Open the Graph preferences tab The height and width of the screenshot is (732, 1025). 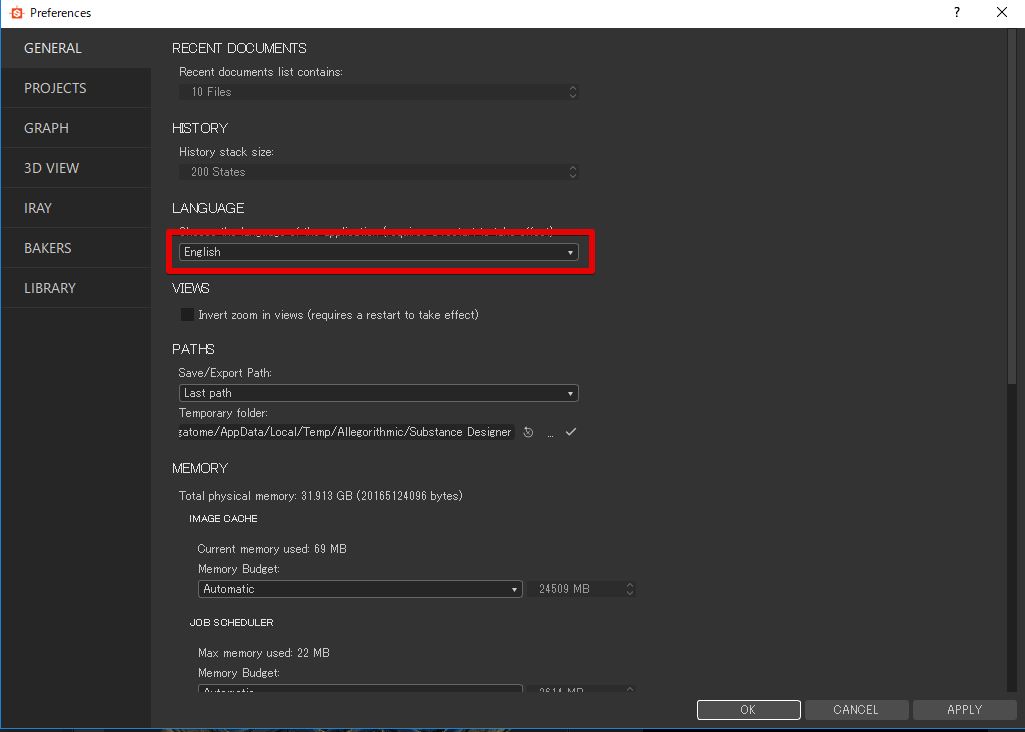[76, 128]
